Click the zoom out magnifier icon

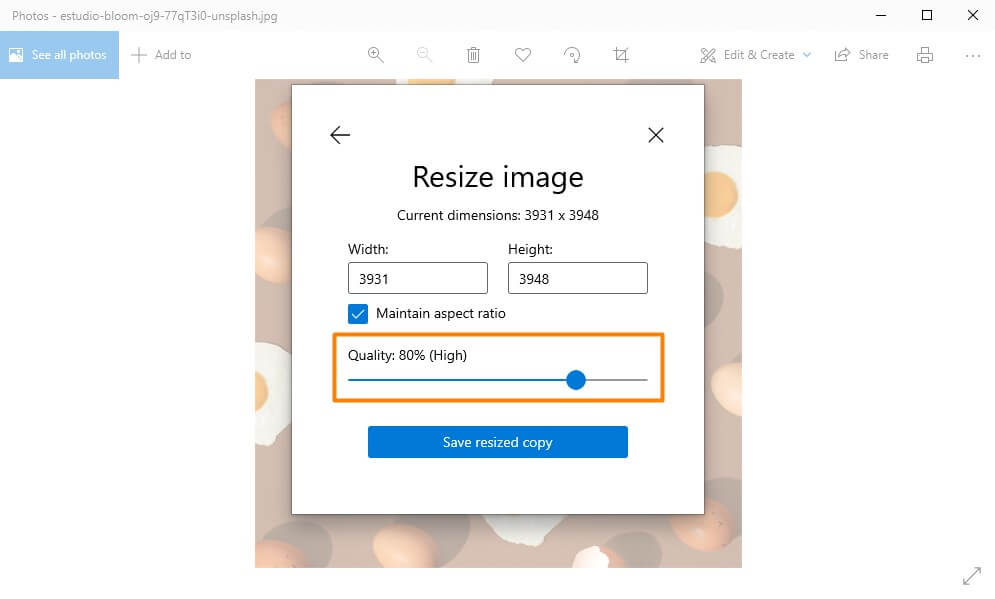tap(424, 55)
